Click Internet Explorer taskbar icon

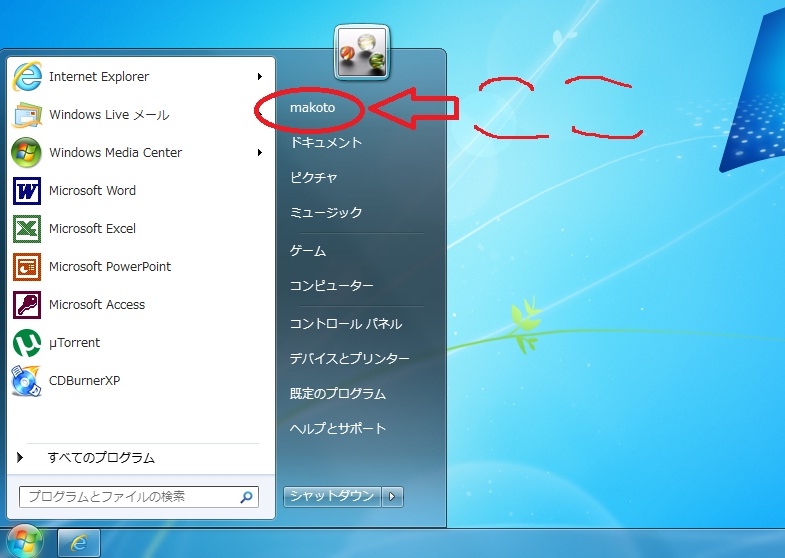79,543
